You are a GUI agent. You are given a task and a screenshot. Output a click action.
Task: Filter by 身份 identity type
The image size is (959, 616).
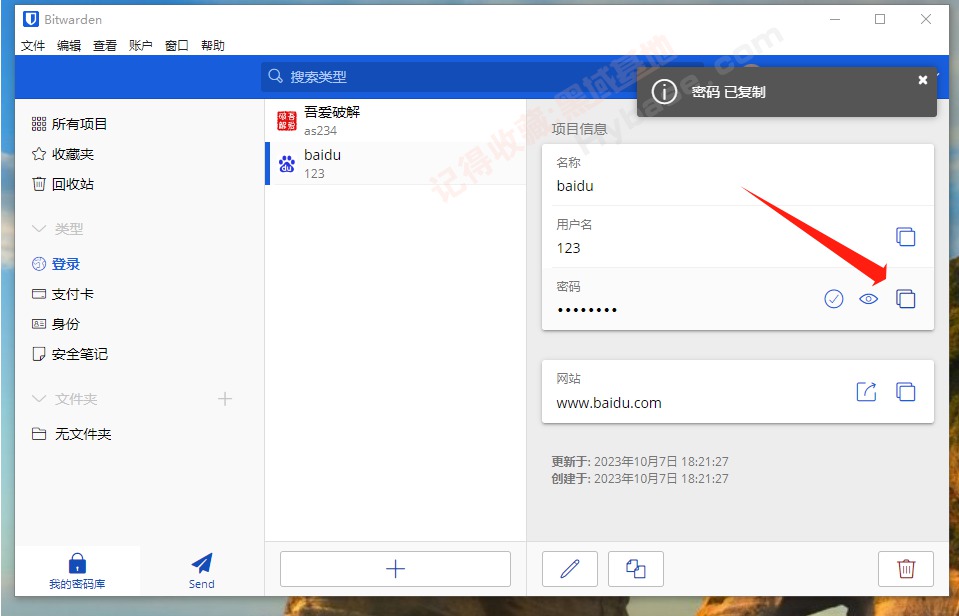click(x=56, y=324)
